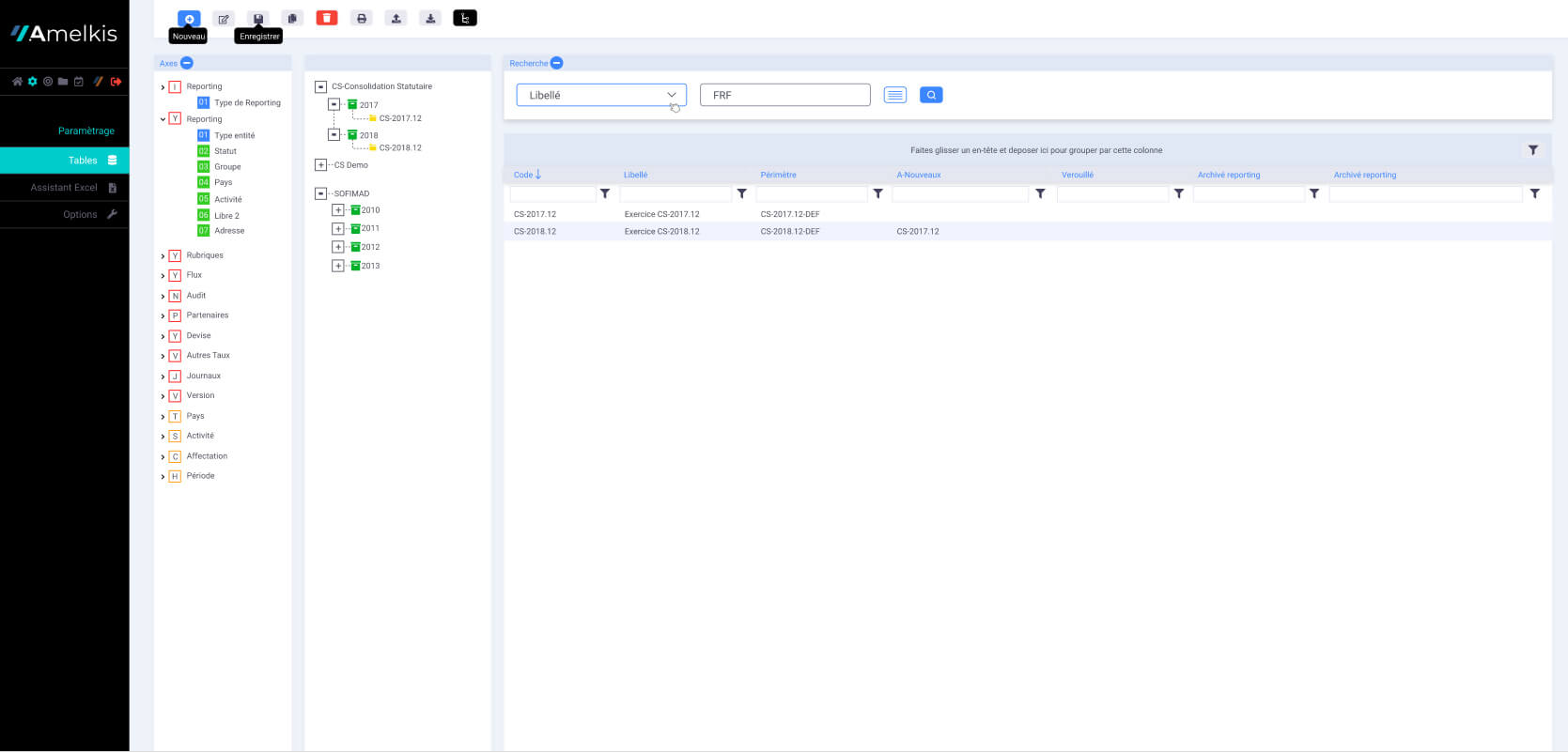Click the Amelkis logo
This screenshot has width=1568, height=753.
[x=64, y=34]
